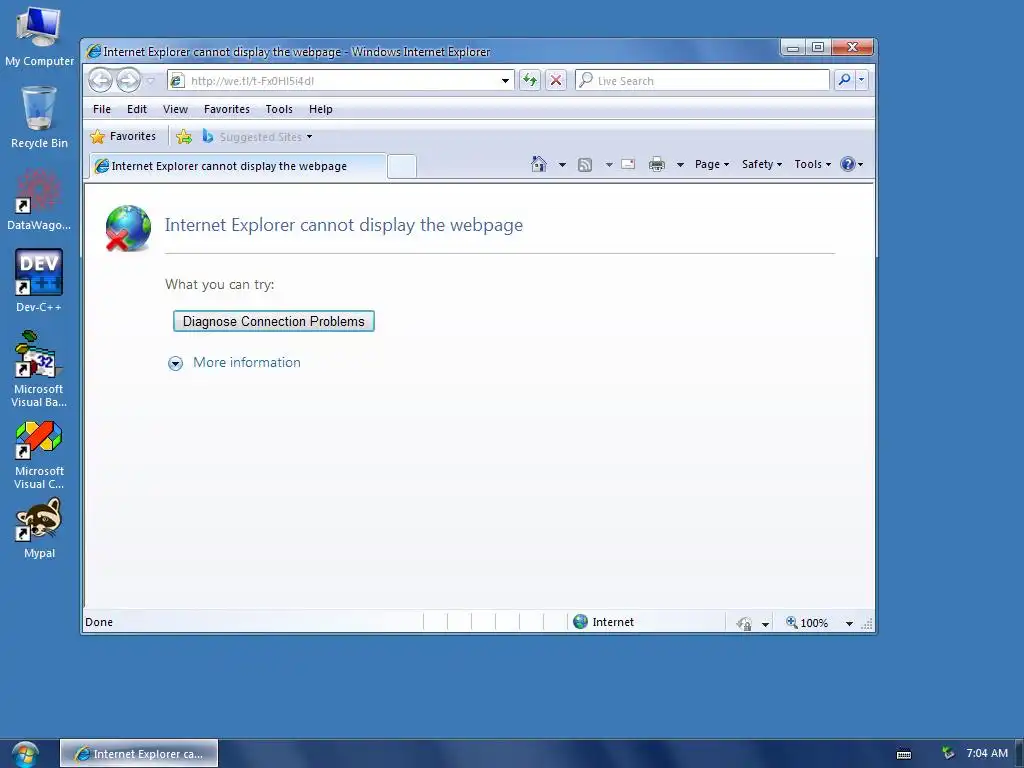Click the Forward navigation arrow
The height and width of the screenshot is (768, 1024).
pos(128,80)
